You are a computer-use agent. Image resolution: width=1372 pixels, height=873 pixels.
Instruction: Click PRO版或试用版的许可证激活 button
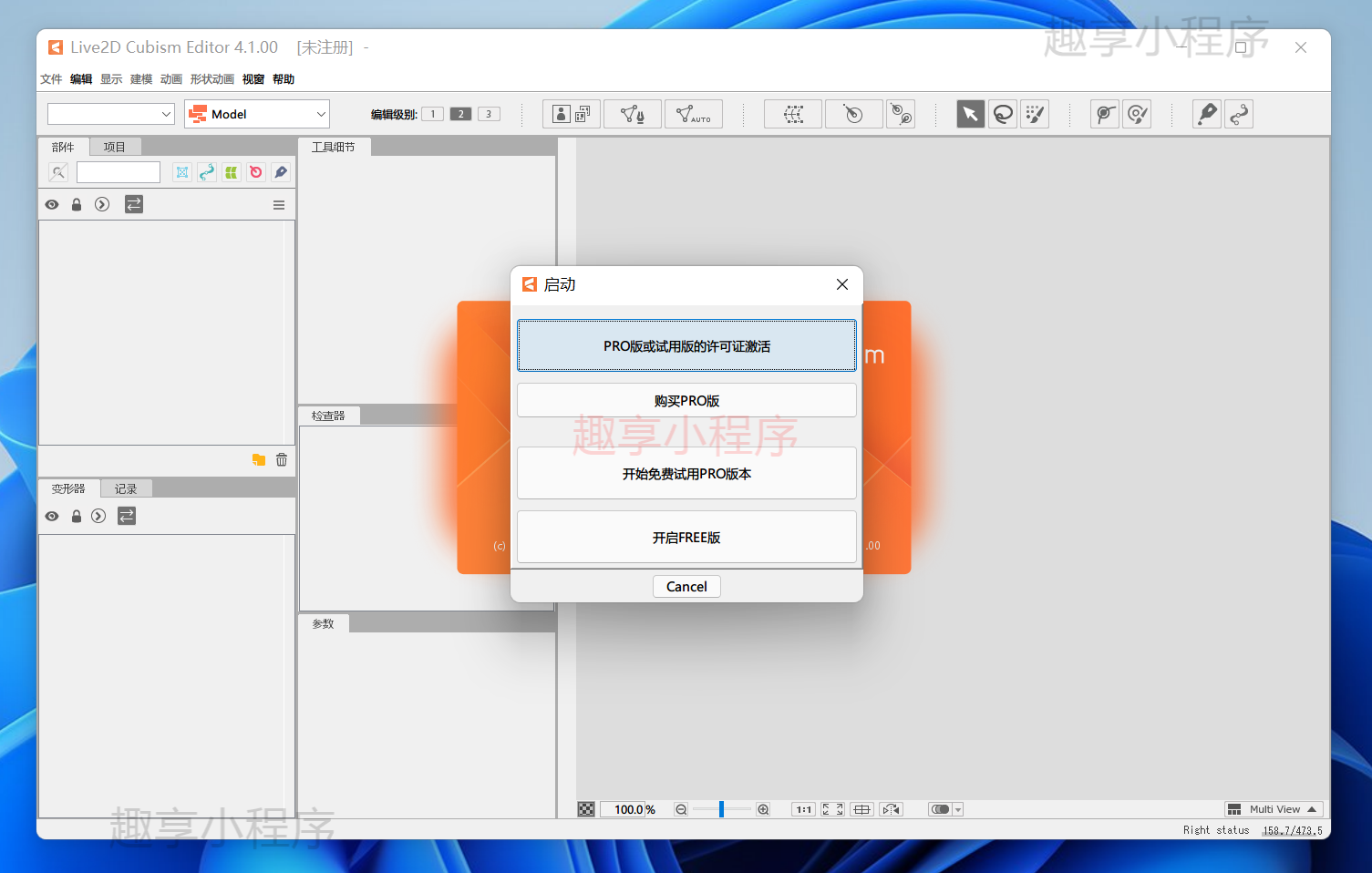[686, 345]
